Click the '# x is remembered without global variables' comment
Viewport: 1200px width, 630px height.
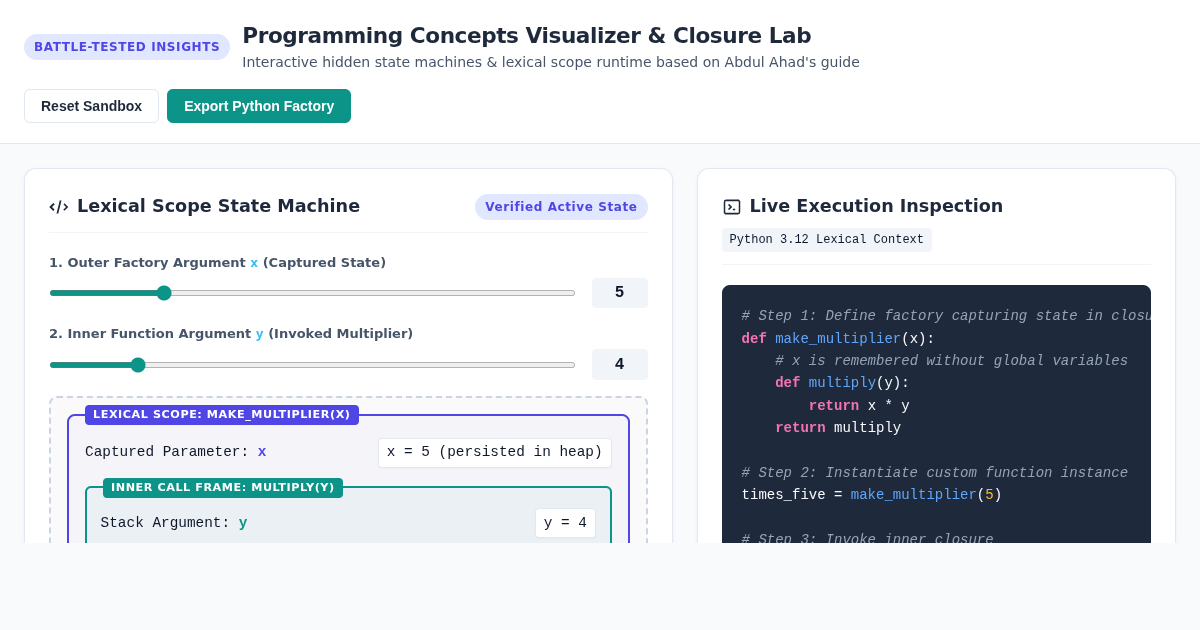point(951,361)
